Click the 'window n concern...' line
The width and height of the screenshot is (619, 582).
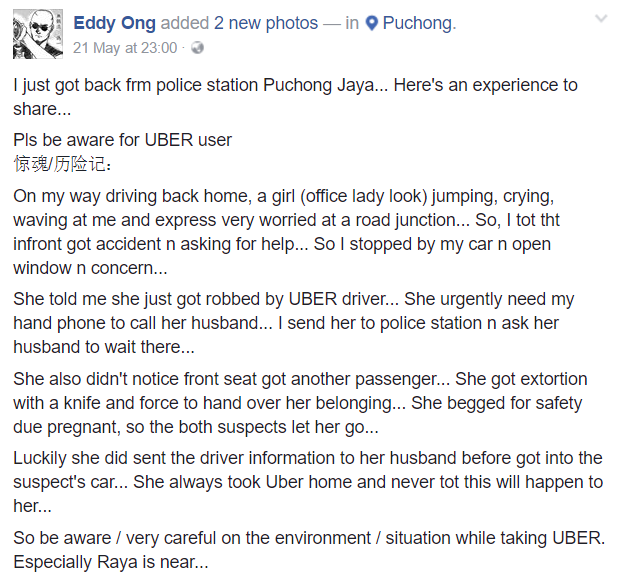(90, 268)
